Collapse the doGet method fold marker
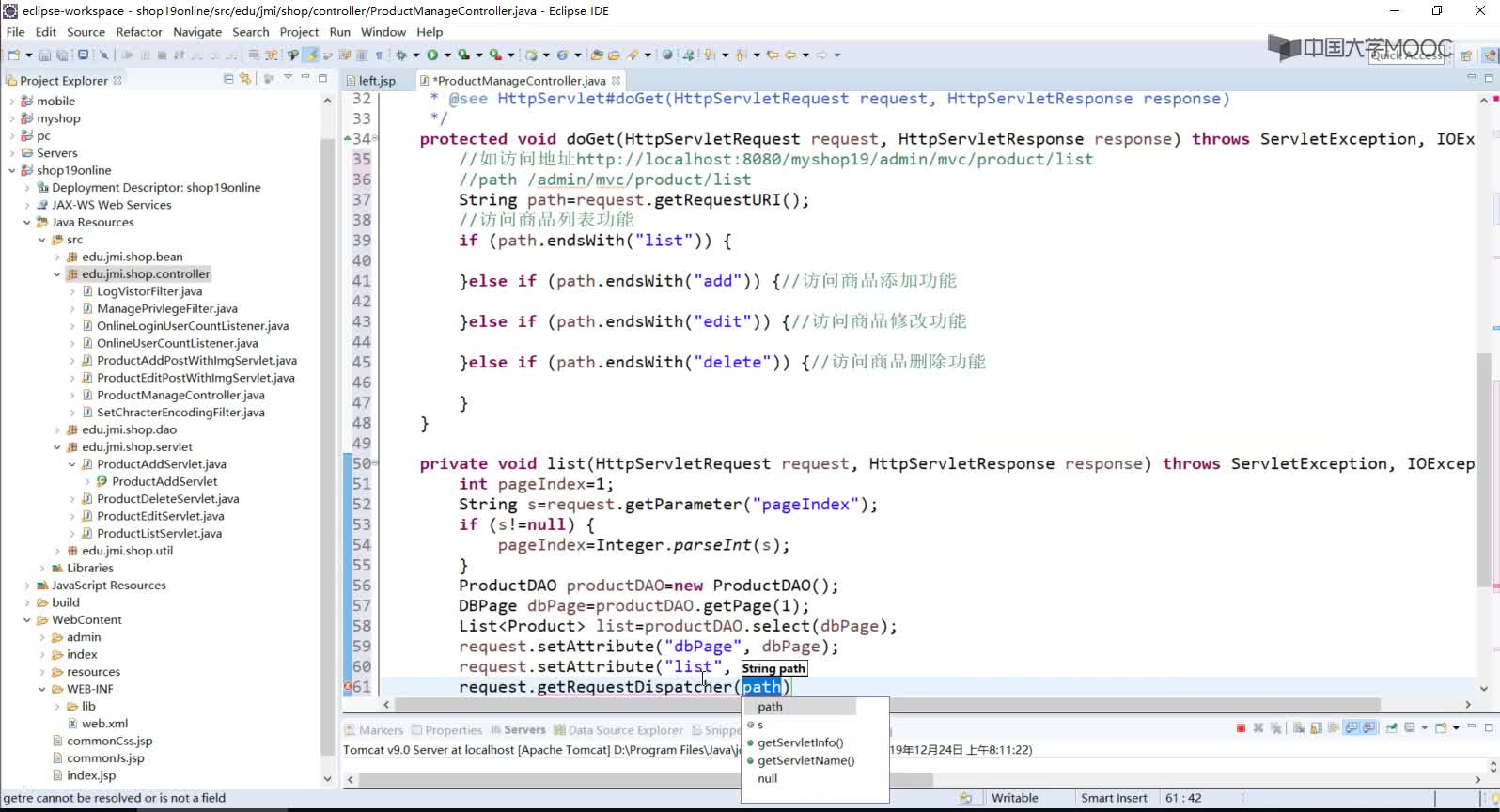The width and height of the screenshot is (1500, 812). [375, 139]
